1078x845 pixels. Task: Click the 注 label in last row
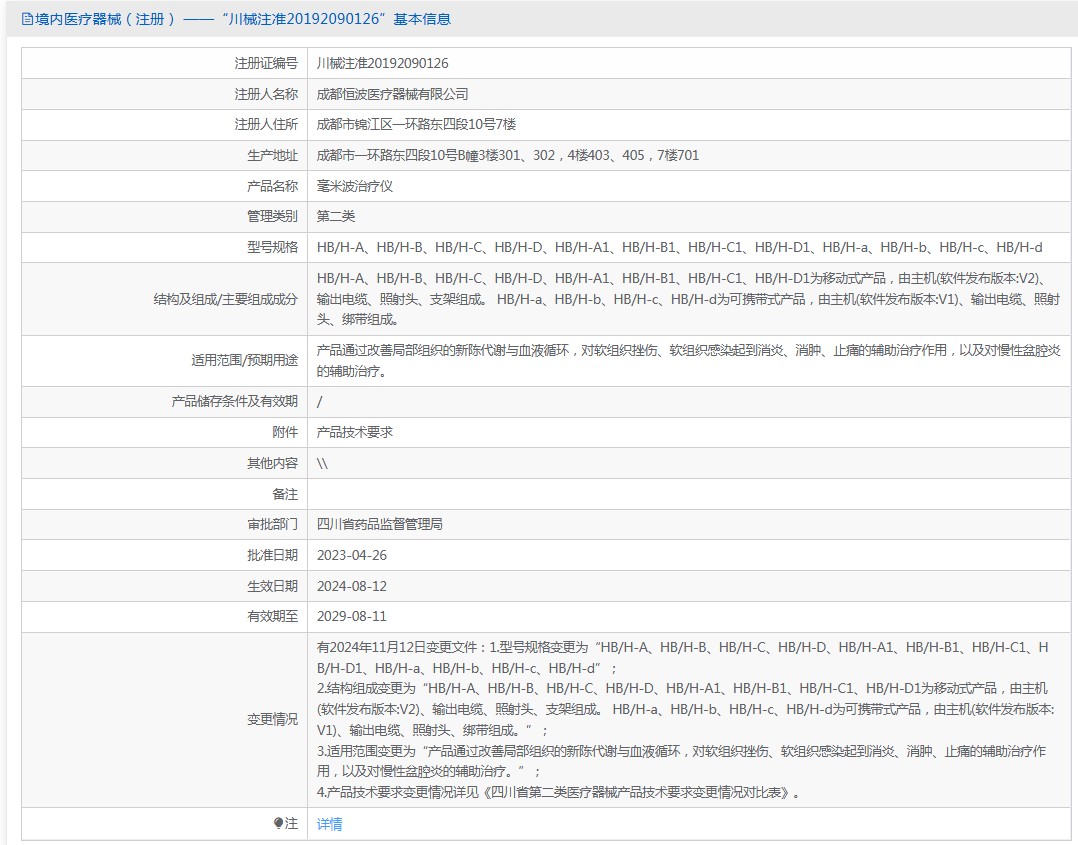pos(291,824)
